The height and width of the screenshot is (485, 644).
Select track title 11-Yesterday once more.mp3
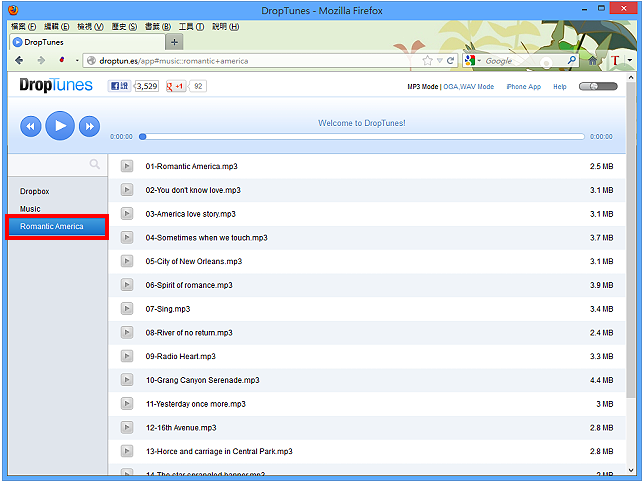[196, 404]
